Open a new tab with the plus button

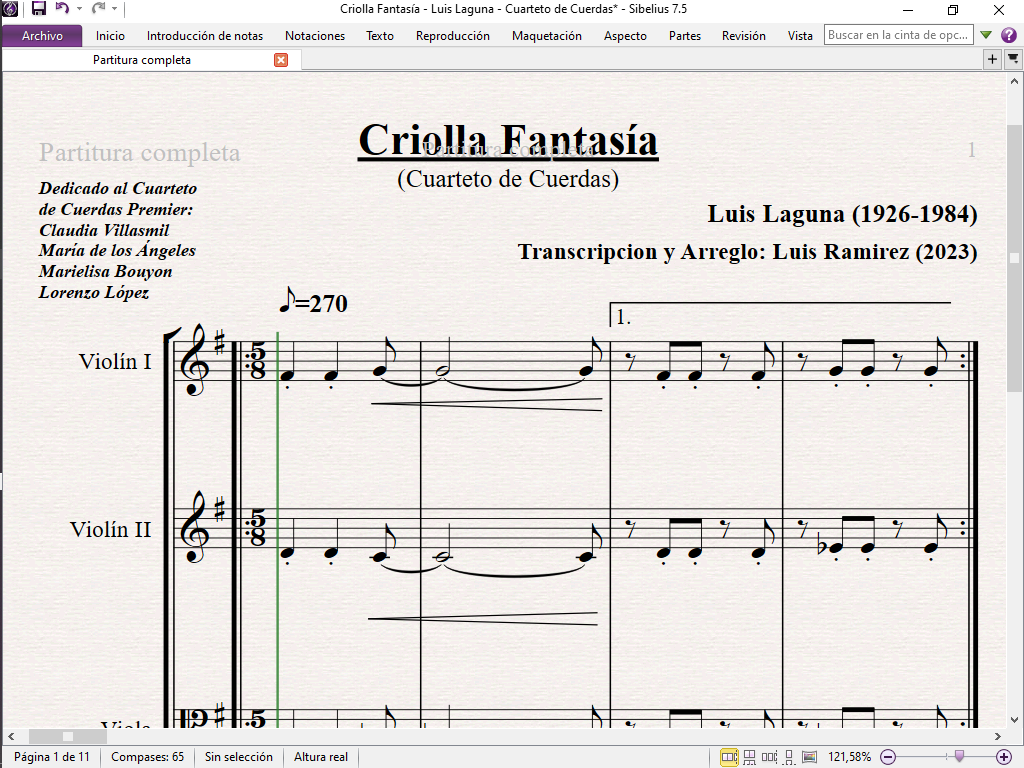pos(992,59)
